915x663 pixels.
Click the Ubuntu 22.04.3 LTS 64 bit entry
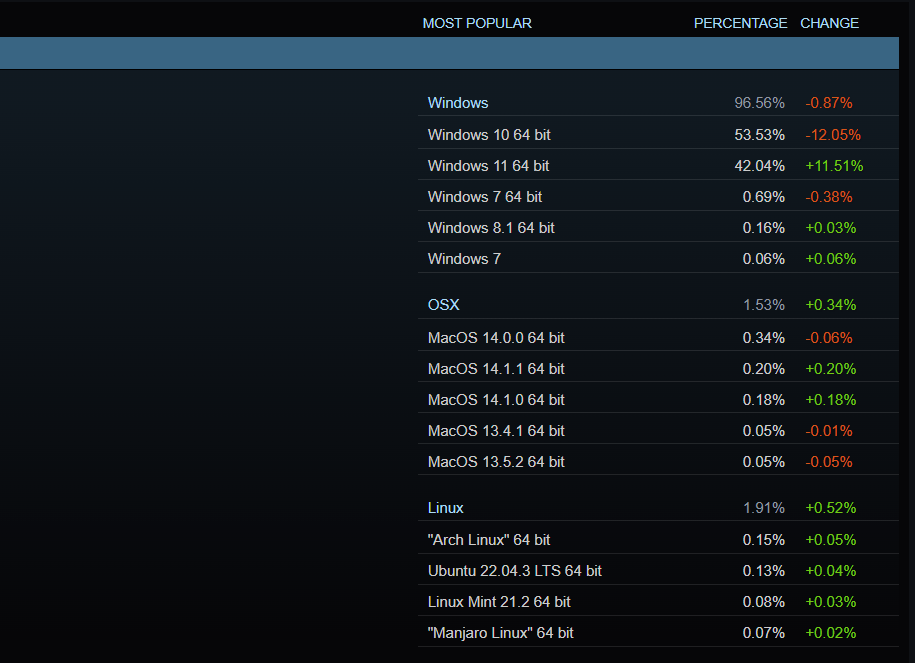(x=515, y=571)
